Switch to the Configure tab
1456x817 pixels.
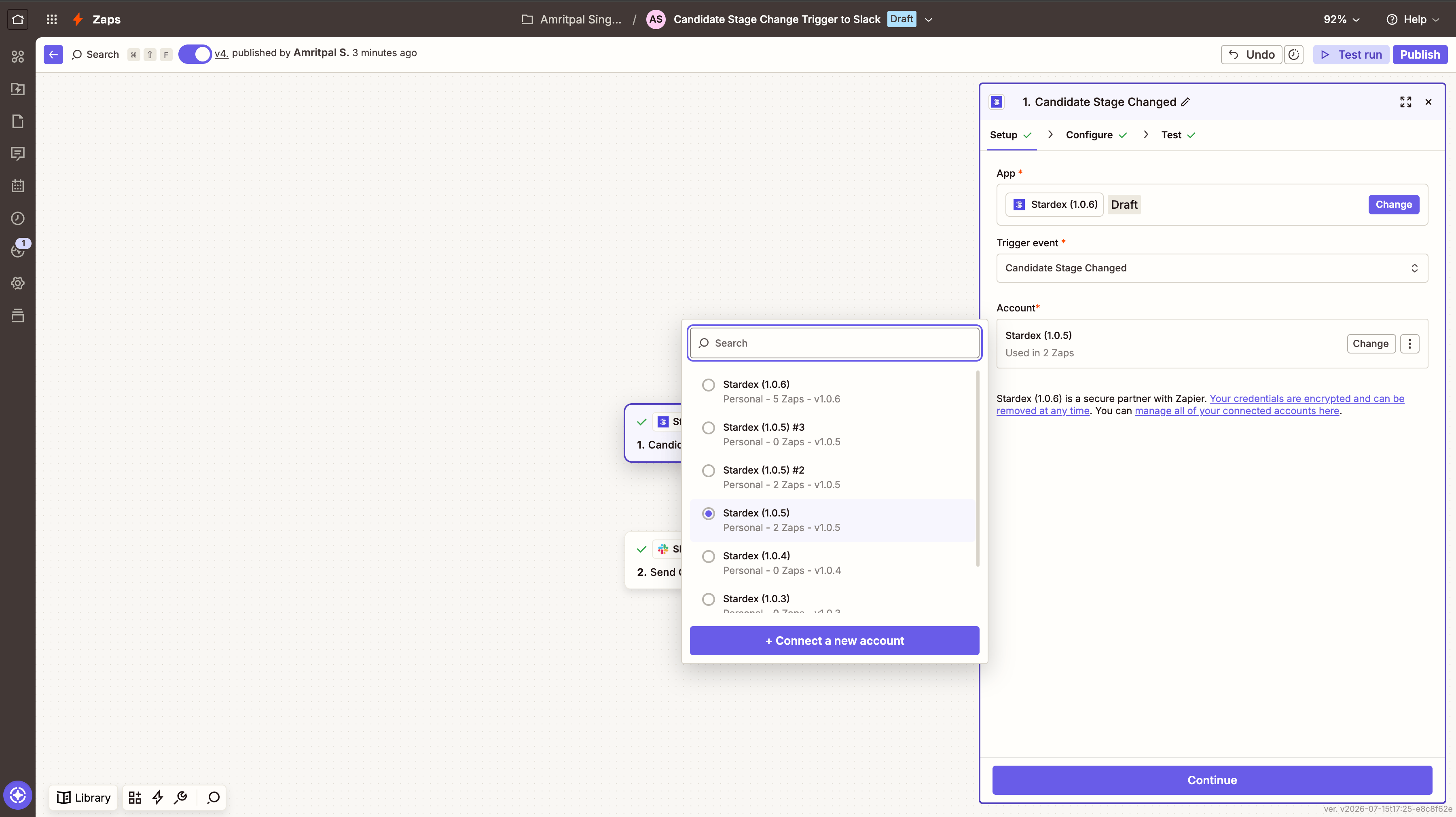coord(1096,135)
